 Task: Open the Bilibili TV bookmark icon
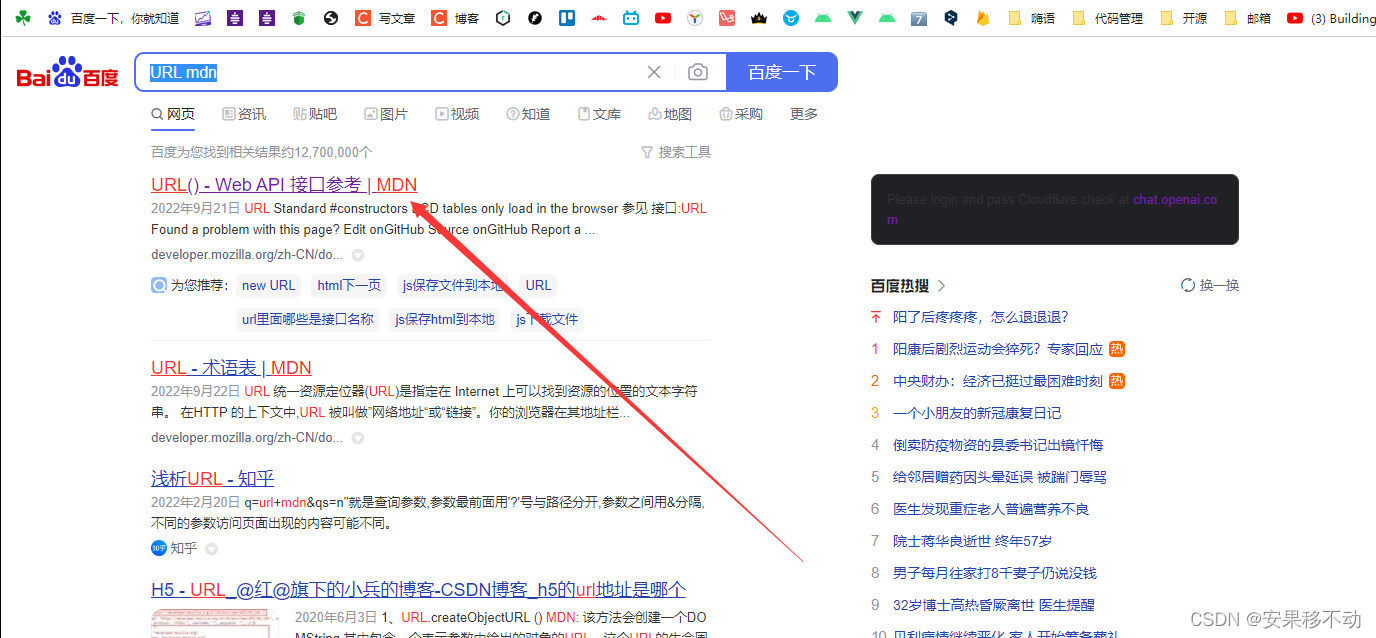(631, 18)
